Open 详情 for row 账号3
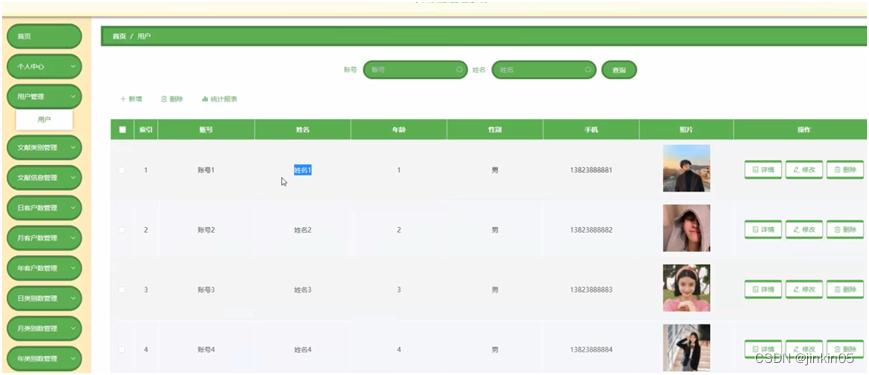Image resolution: width=869 pixels, height=375 pixels. coord(763,289)
